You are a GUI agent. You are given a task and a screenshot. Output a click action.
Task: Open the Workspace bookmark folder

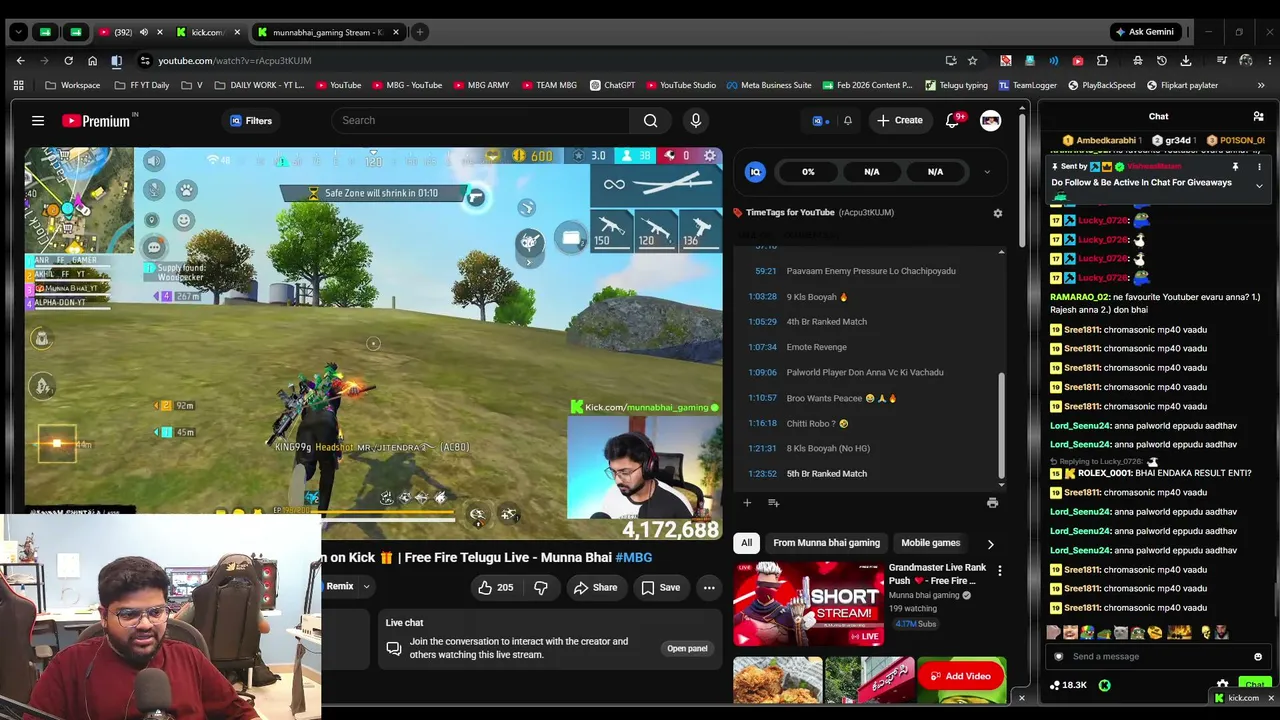coord(72,86)
